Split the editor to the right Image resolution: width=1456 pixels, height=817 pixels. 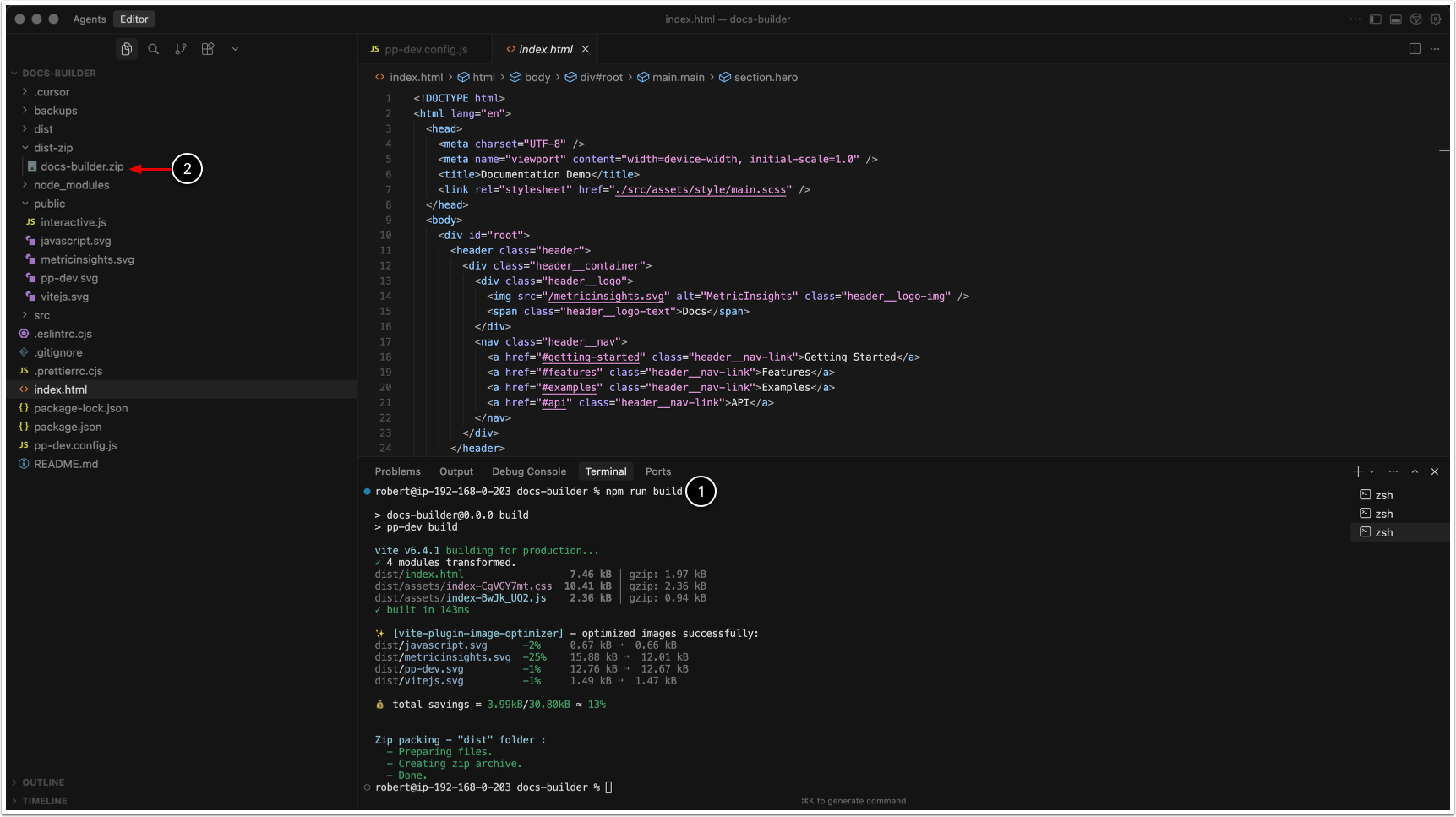pos(1414,49)
